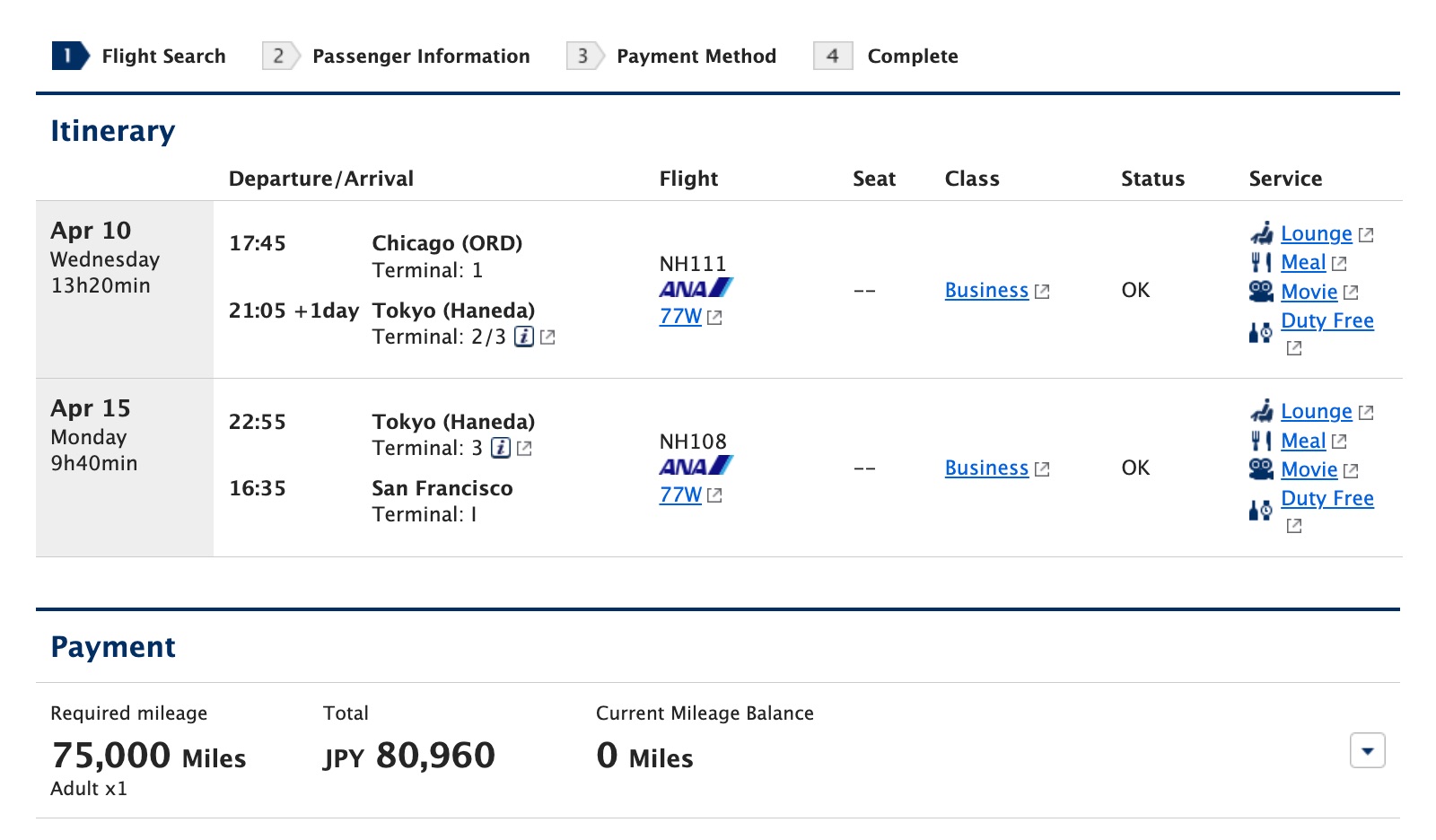1436x840 pixels.
Task: Click the info icon next to Tokyo Haneda Terminal 3
Action: click(x=501, y=447)
